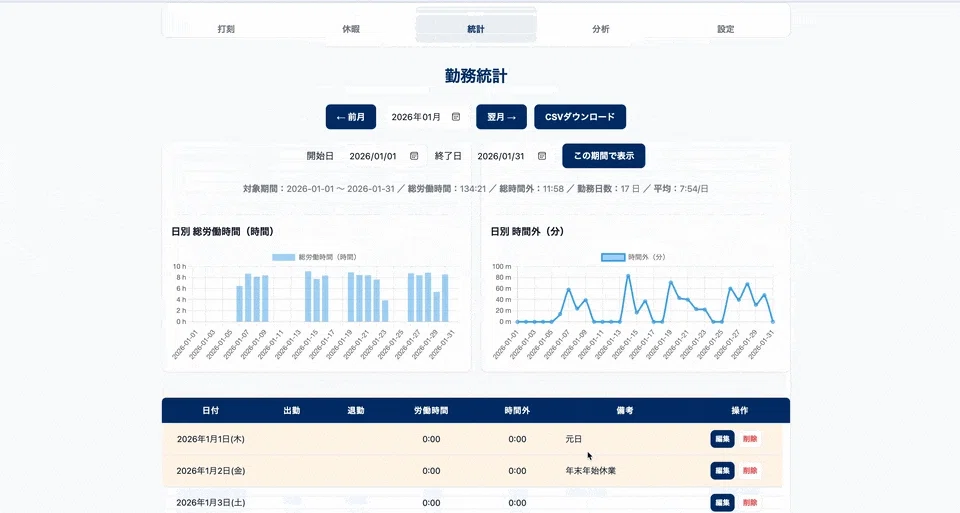This screenshot has width=960, height=513.
Task: Apply range with この期間で表示 button
Action: point(604,155)
